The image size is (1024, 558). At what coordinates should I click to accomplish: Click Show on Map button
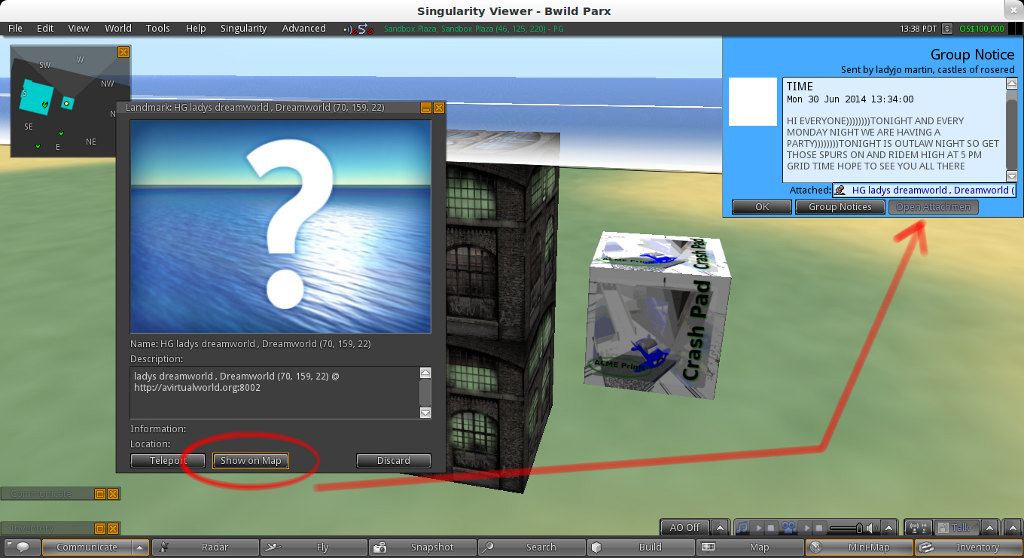click(251, 461)
